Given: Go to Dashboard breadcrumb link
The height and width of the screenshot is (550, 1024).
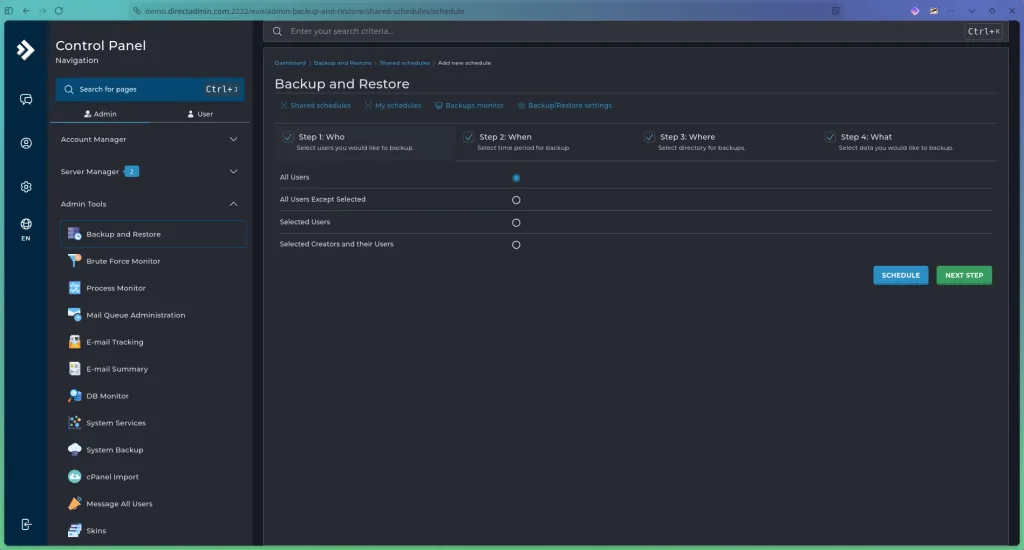Looking at the screenshot, I should click(290, 63).
